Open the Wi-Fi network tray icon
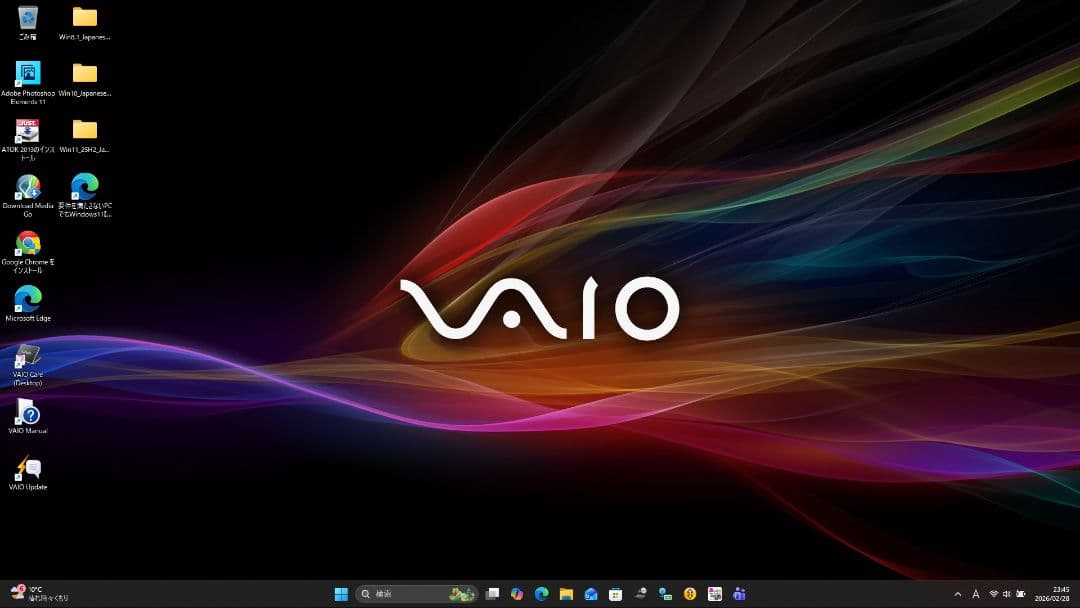This screenshot has height=608, width=1080. tap(993, 594)
